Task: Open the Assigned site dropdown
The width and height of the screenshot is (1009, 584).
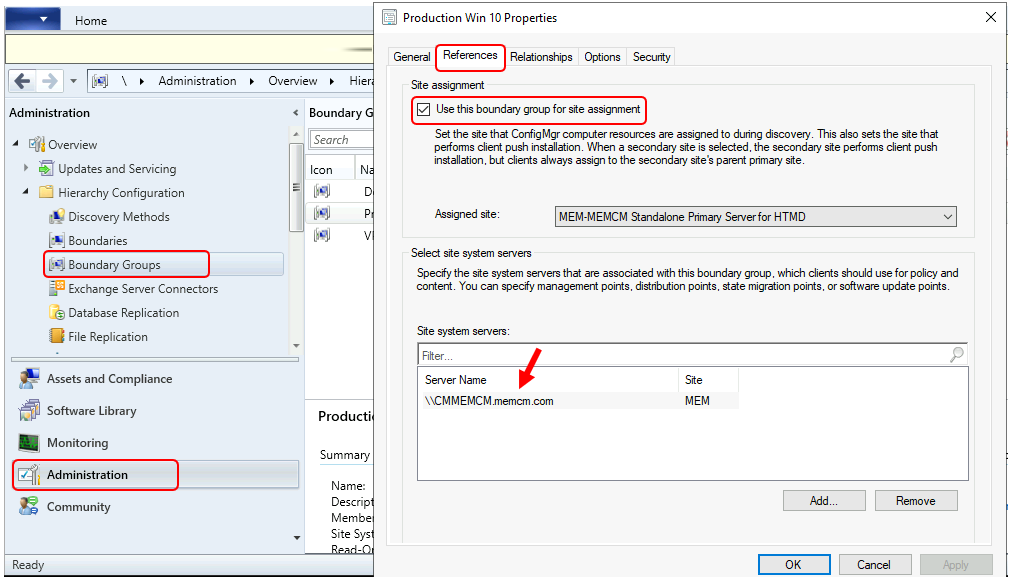Action: (755, 217)
